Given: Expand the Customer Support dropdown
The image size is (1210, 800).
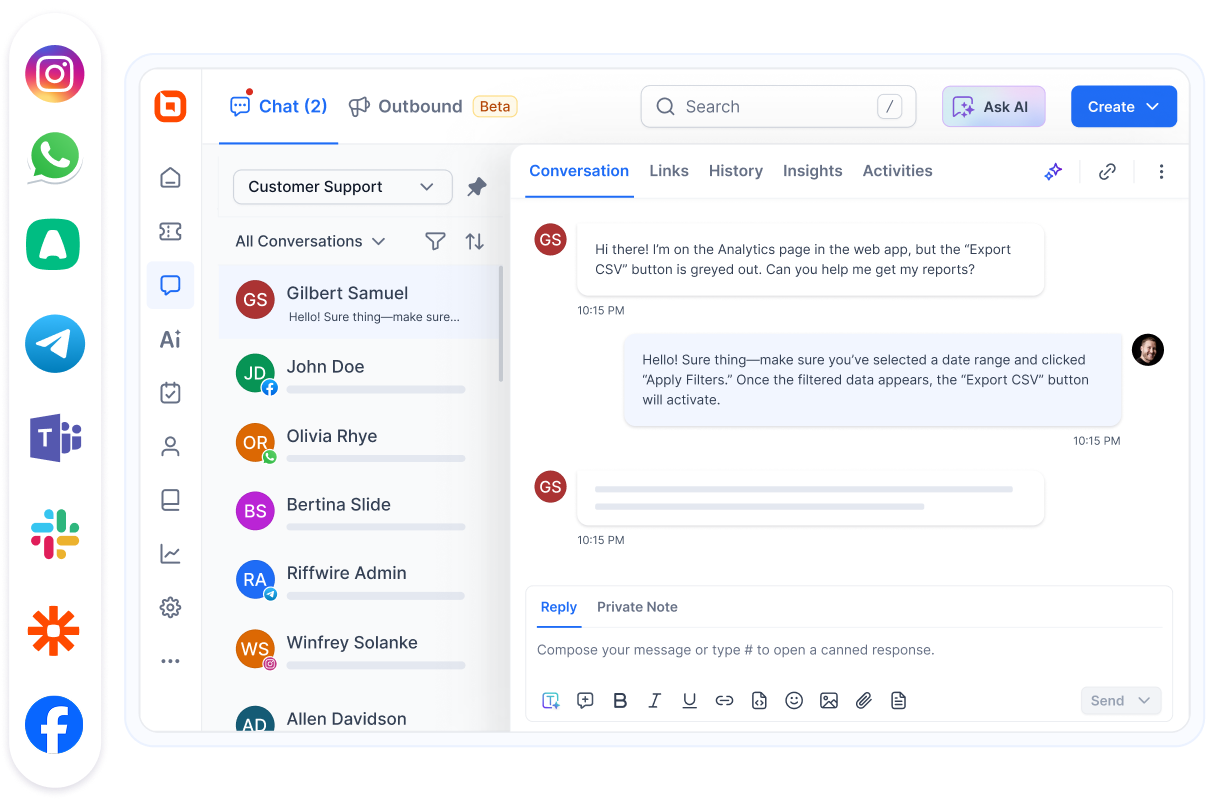Looking at the screenshot, I should coord(343,187).
